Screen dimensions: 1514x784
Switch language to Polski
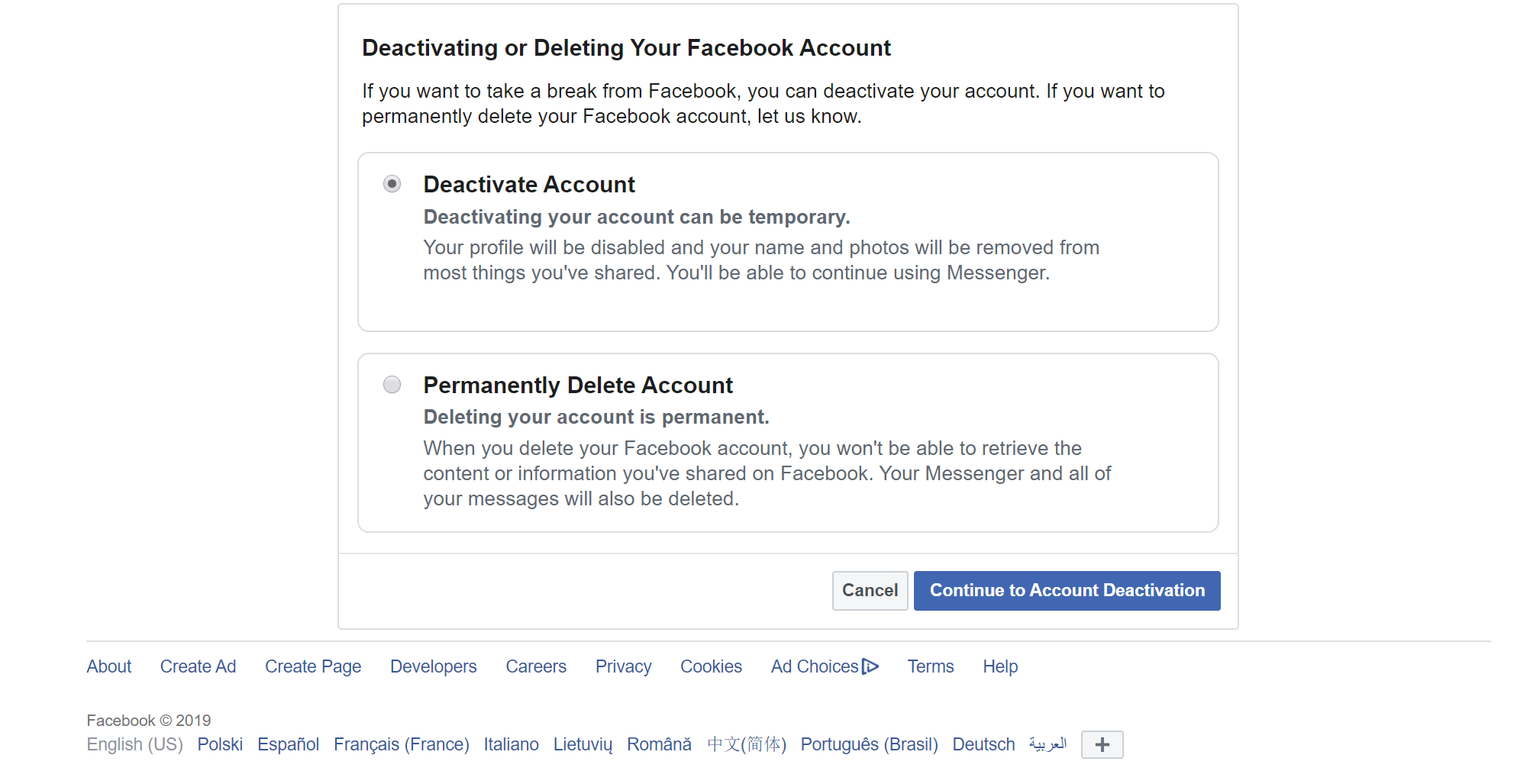(x=220, y=744)
